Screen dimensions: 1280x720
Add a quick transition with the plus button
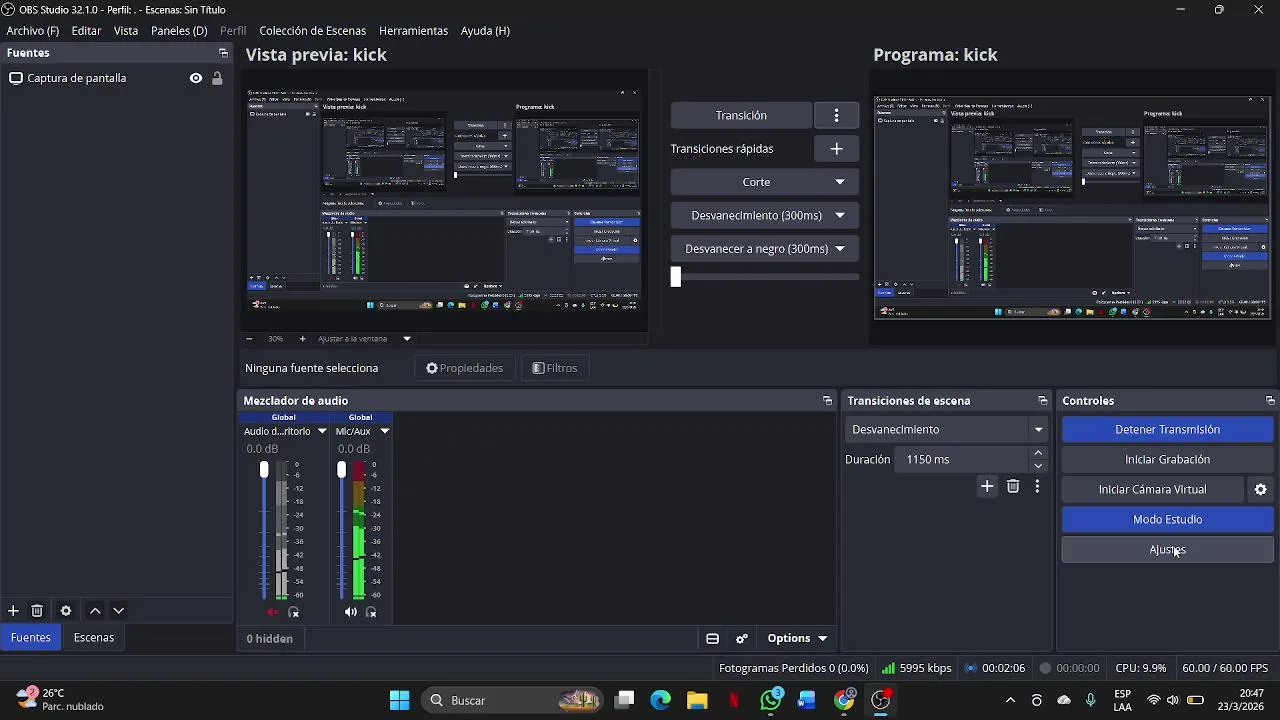(837, 149)
